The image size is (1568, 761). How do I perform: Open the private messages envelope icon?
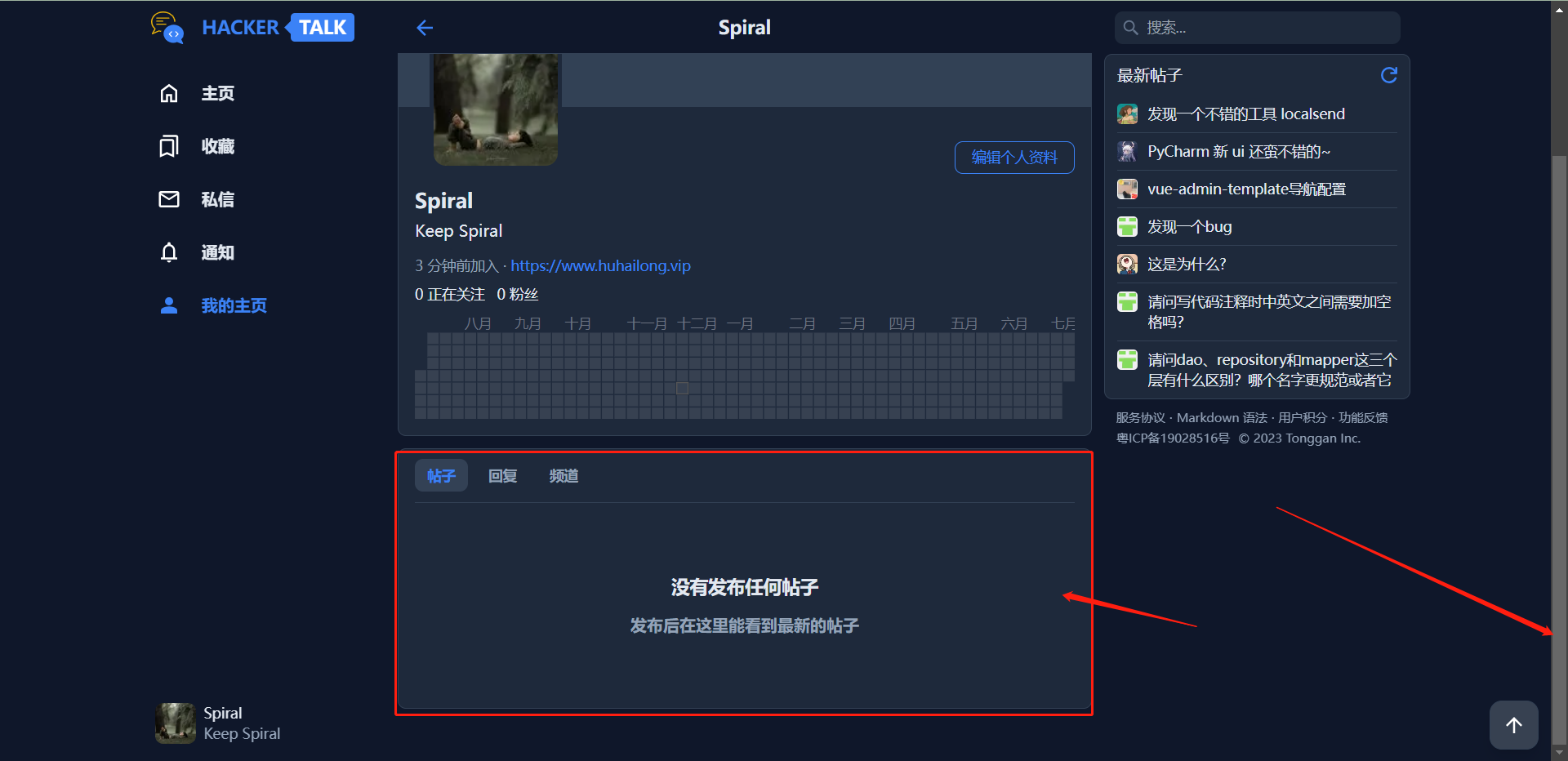169,199
